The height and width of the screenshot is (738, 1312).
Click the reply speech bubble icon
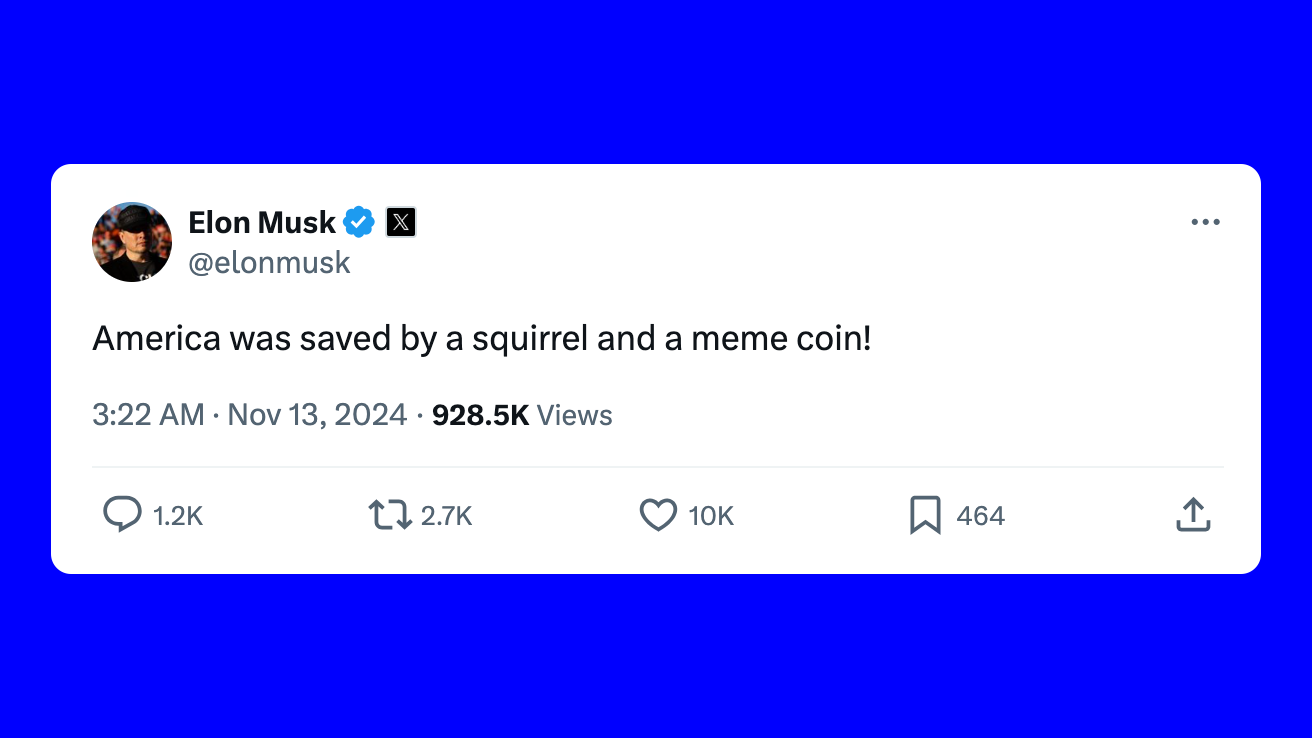pos(121,514)
